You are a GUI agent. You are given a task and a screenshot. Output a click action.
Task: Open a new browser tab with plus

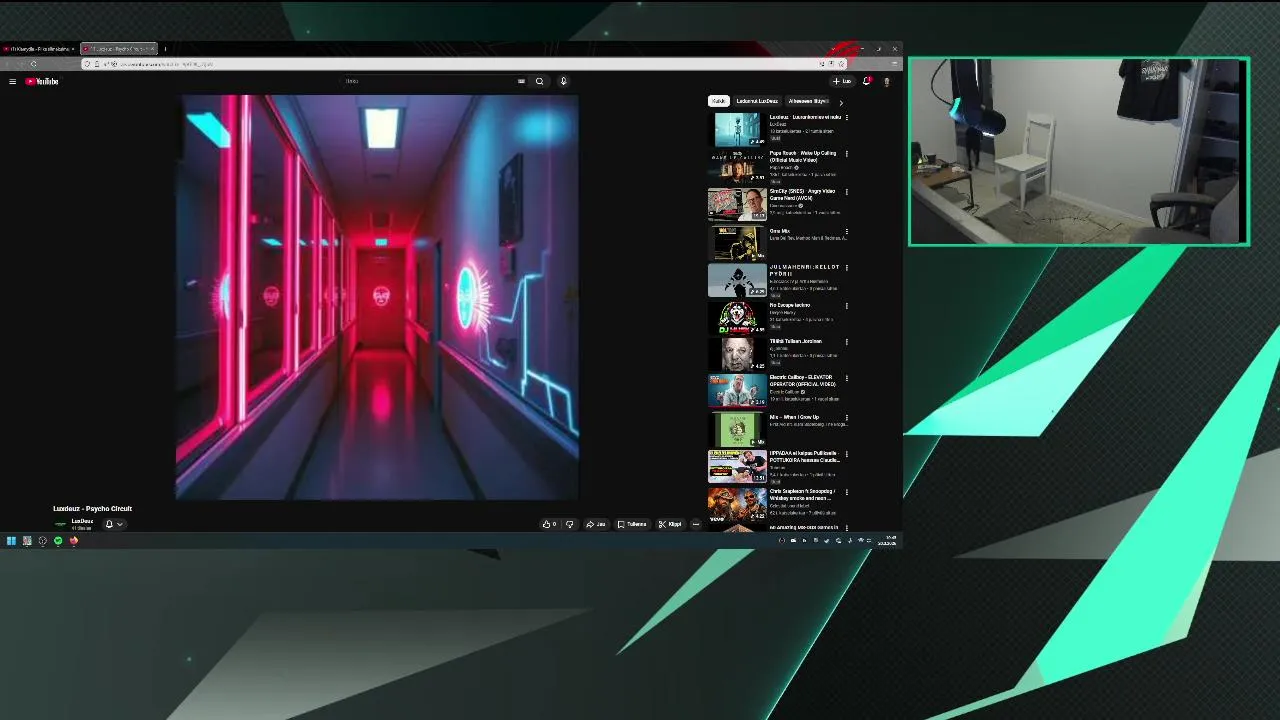165,48
